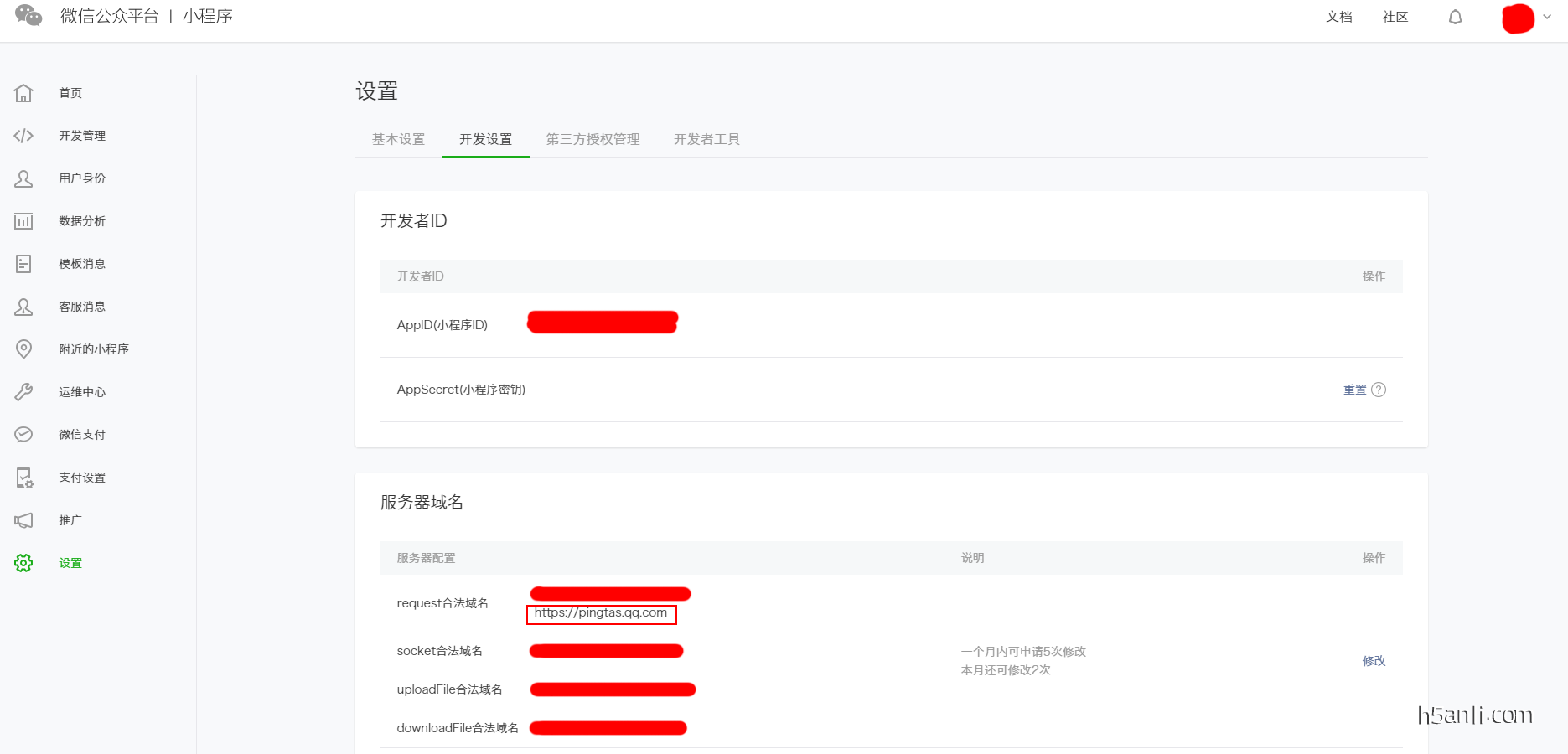Open the 社区 link in header
This screenshot has height=754, width=1568.
pos(1395,17)
